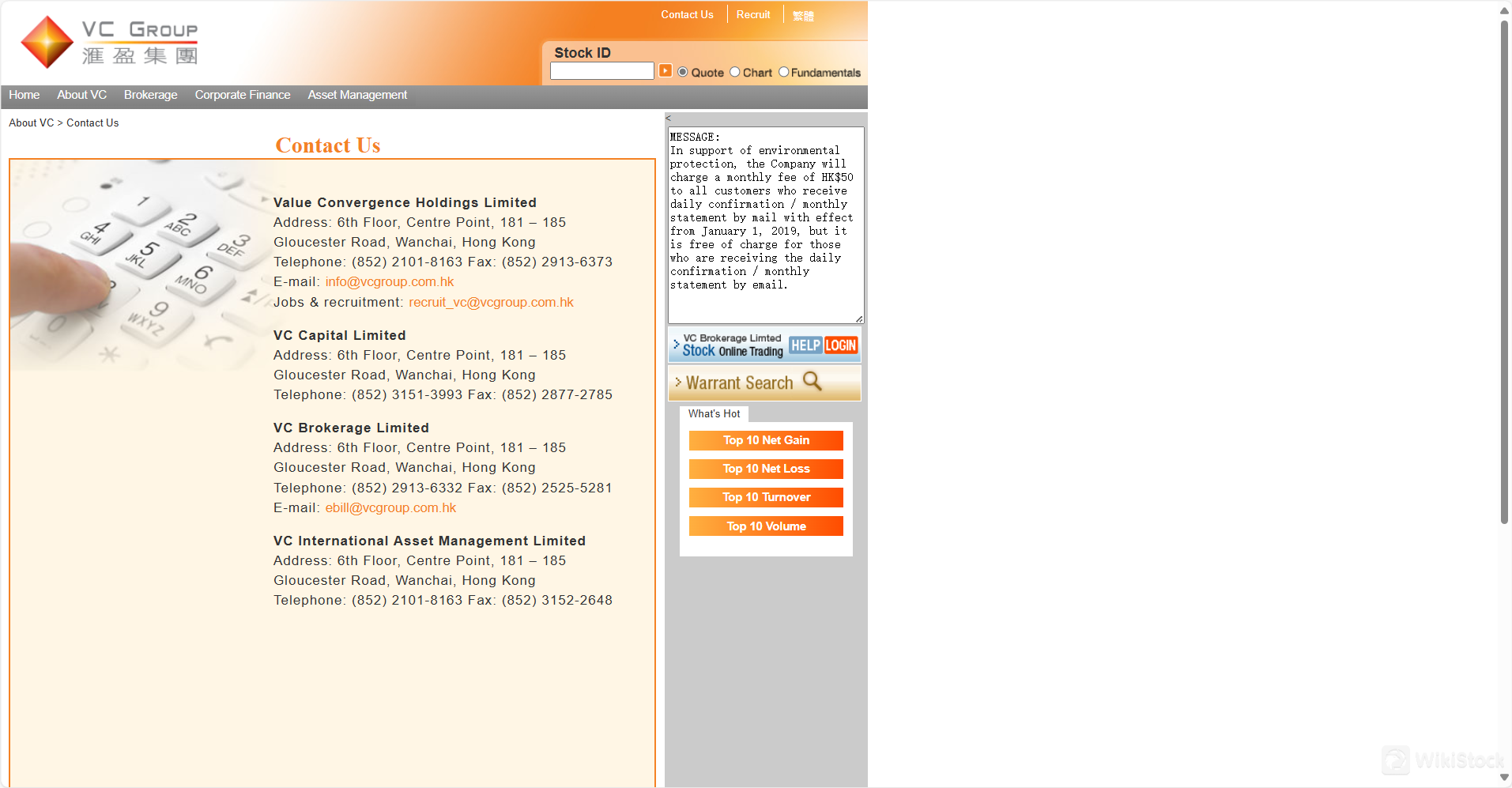
Task: Click Top 10 Net Gain button
Action: (x=766, y=440)
